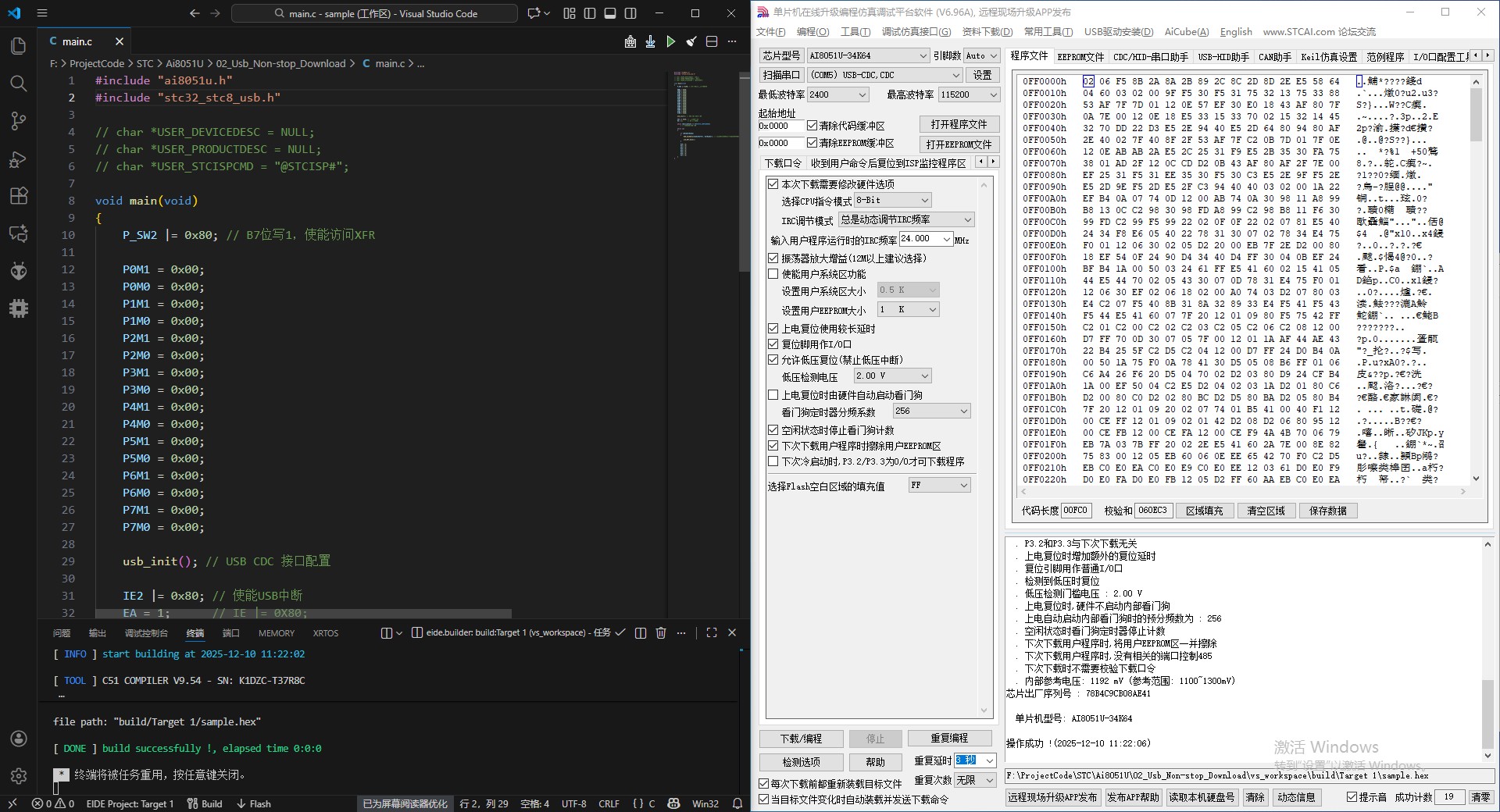Open the Manage gear icon
This screenshot has width=1500, height=812.
point(19,776)
